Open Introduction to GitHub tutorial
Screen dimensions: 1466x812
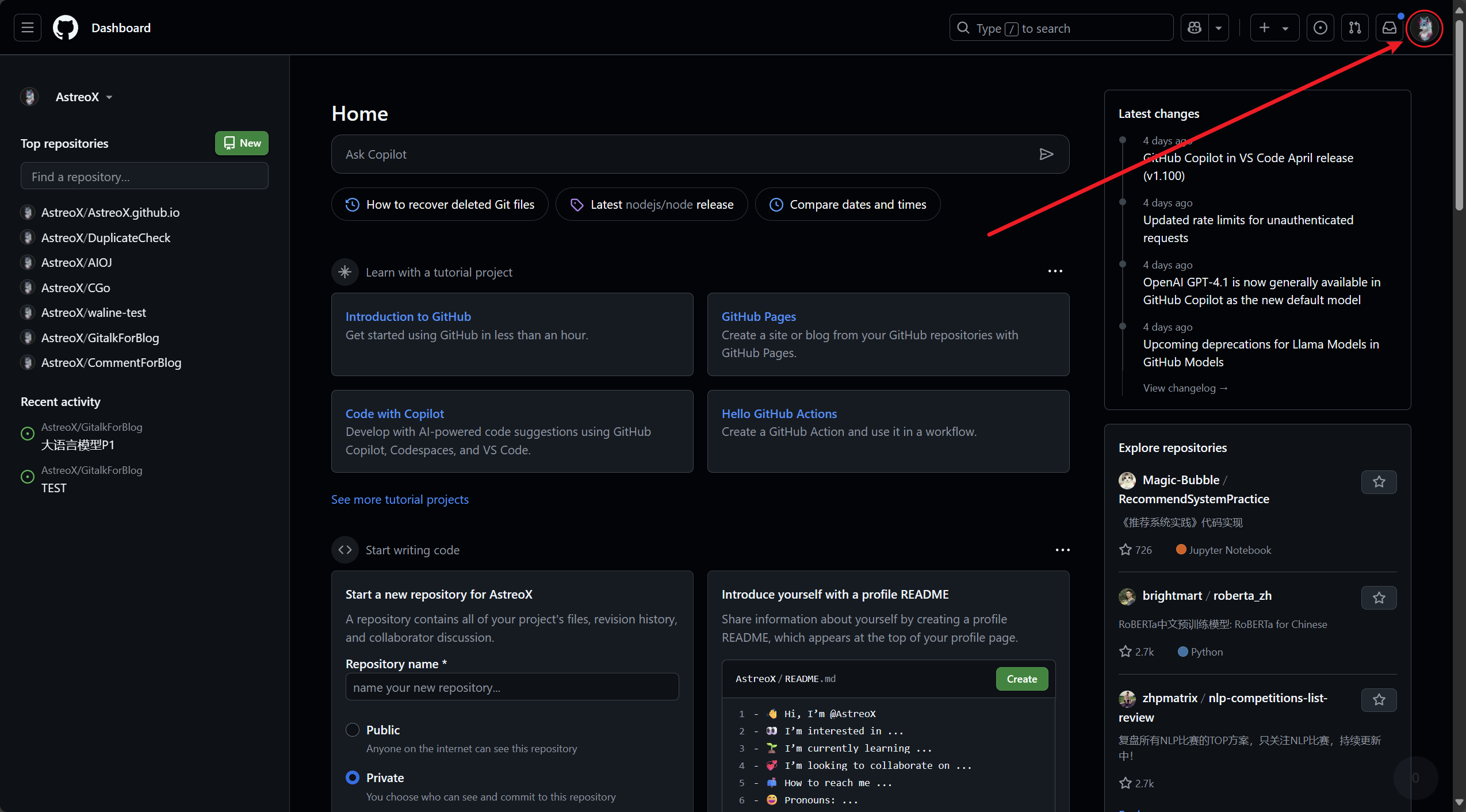(x=408, y=316)
